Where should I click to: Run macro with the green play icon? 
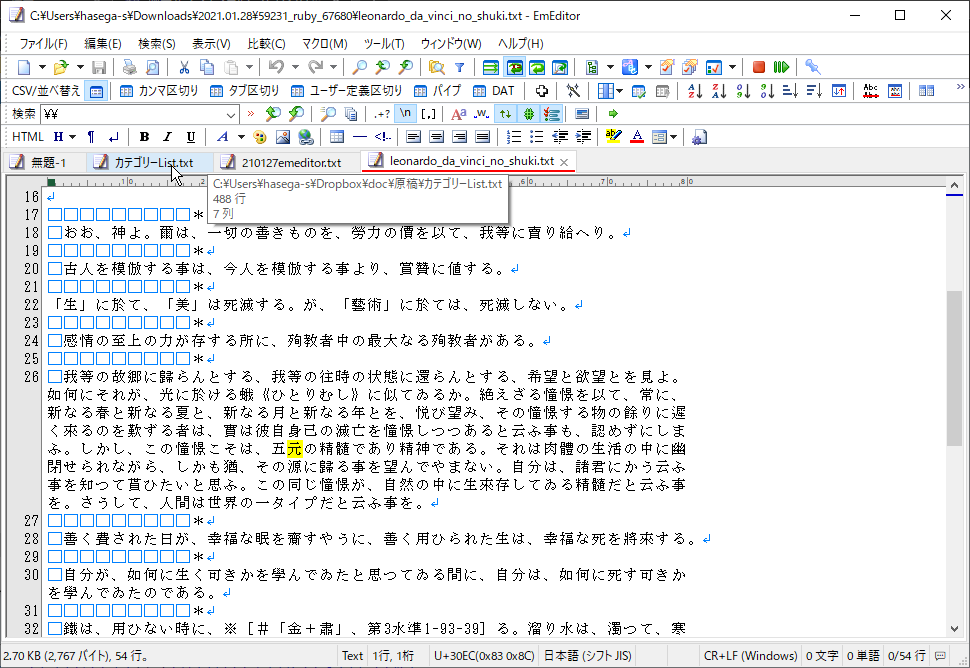pos(781,67)
